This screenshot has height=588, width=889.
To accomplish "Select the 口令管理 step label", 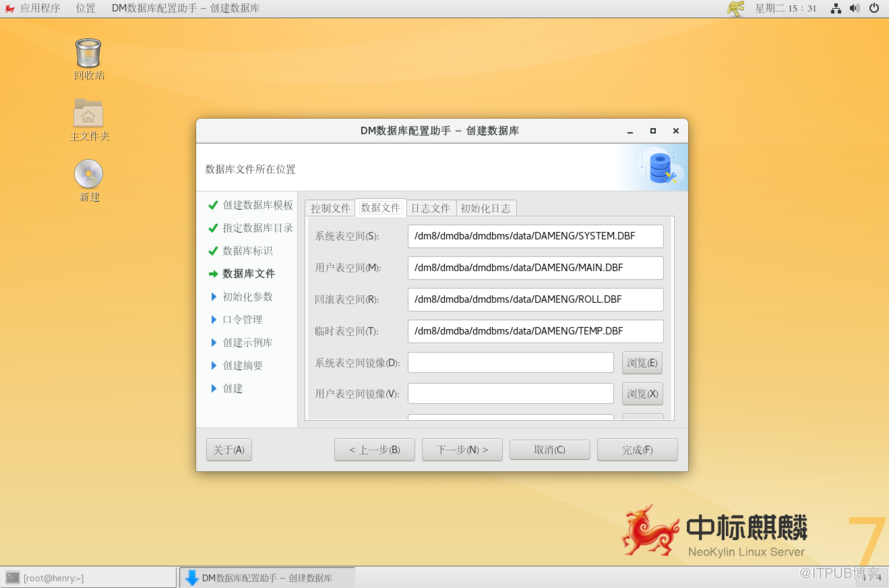I will pos(242,320).
